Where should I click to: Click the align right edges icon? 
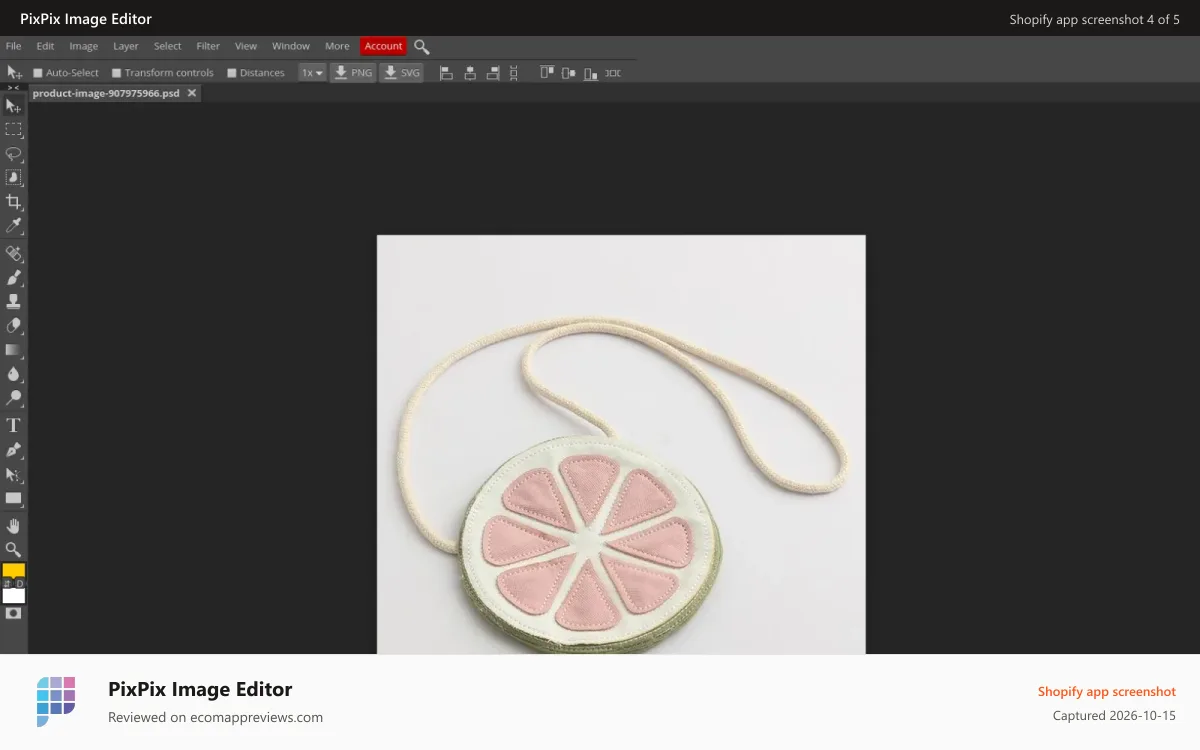(493, 73)
